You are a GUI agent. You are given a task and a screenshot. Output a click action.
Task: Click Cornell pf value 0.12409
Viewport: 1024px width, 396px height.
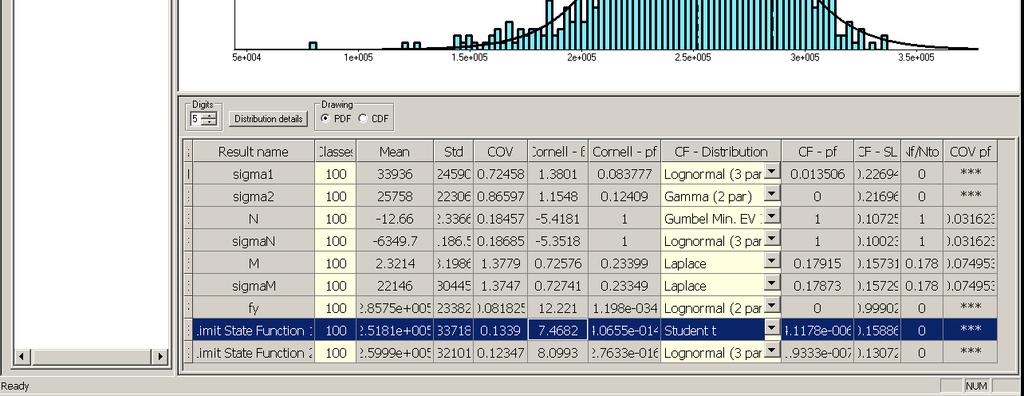pos(624,197)
